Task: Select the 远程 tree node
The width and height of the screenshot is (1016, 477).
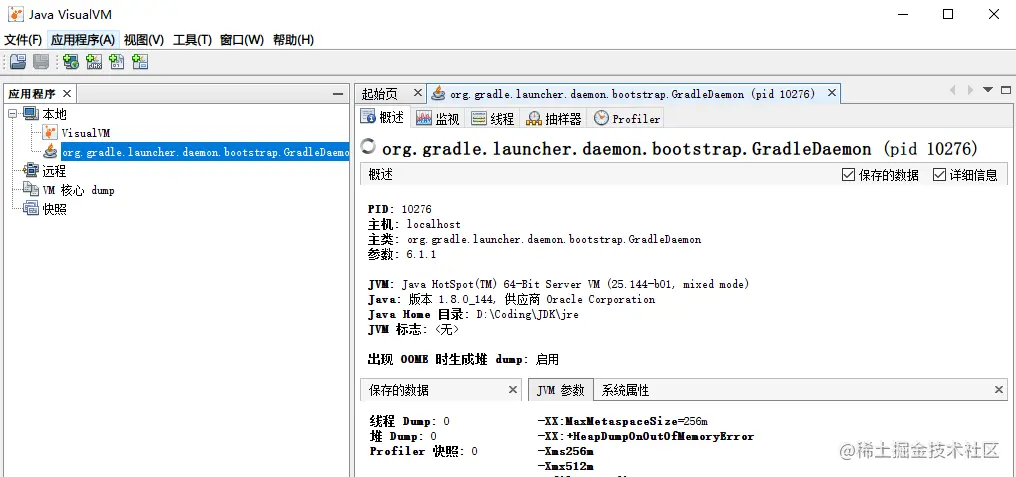Action: (54, 172)
